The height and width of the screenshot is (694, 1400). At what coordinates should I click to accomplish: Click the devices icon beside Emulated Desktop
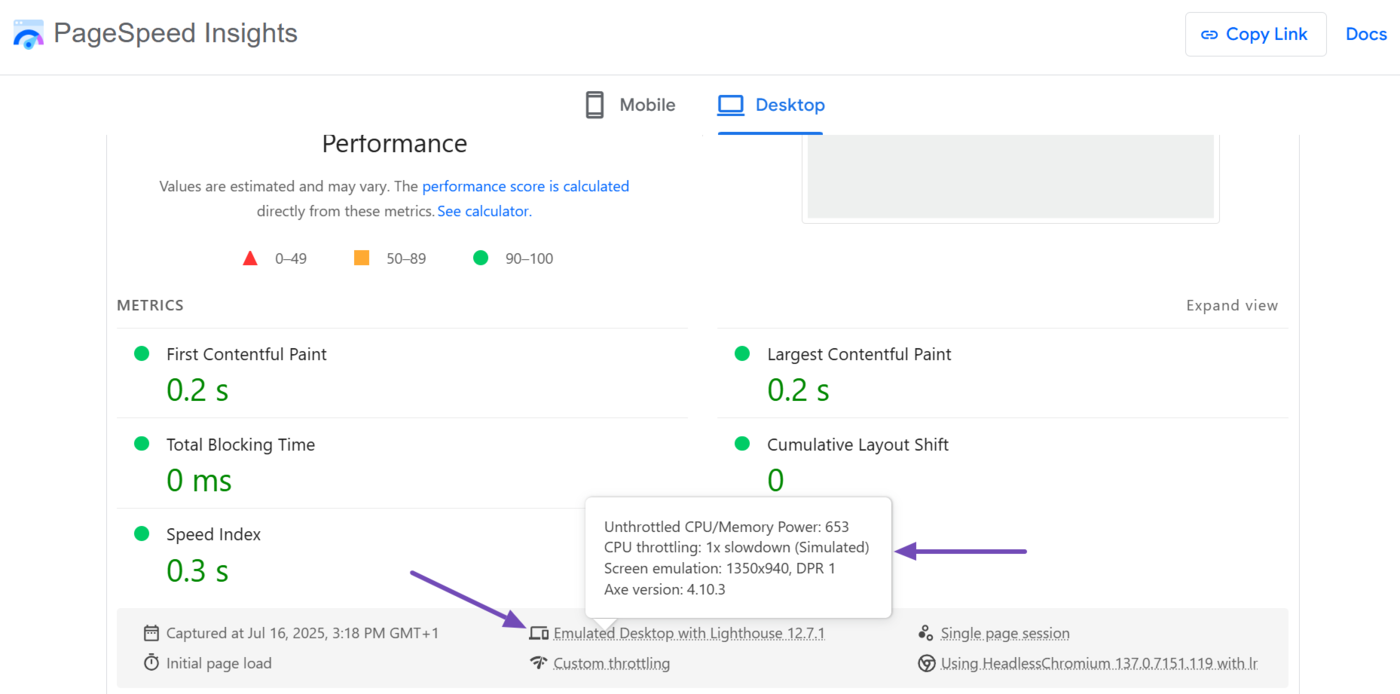coord(538,633)
